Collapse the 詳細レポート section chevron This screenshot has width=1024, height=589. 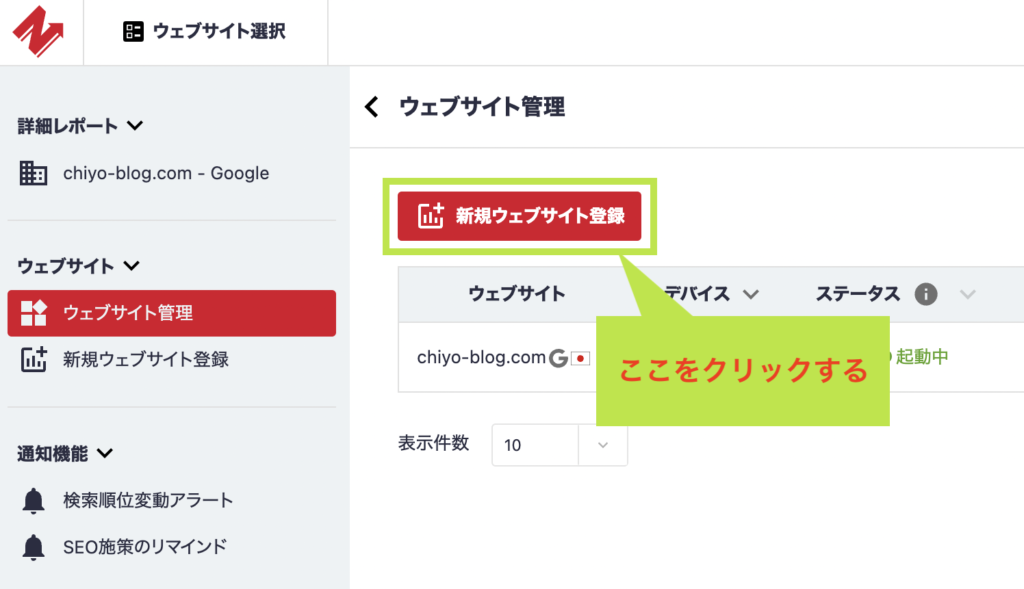point(135,126)
